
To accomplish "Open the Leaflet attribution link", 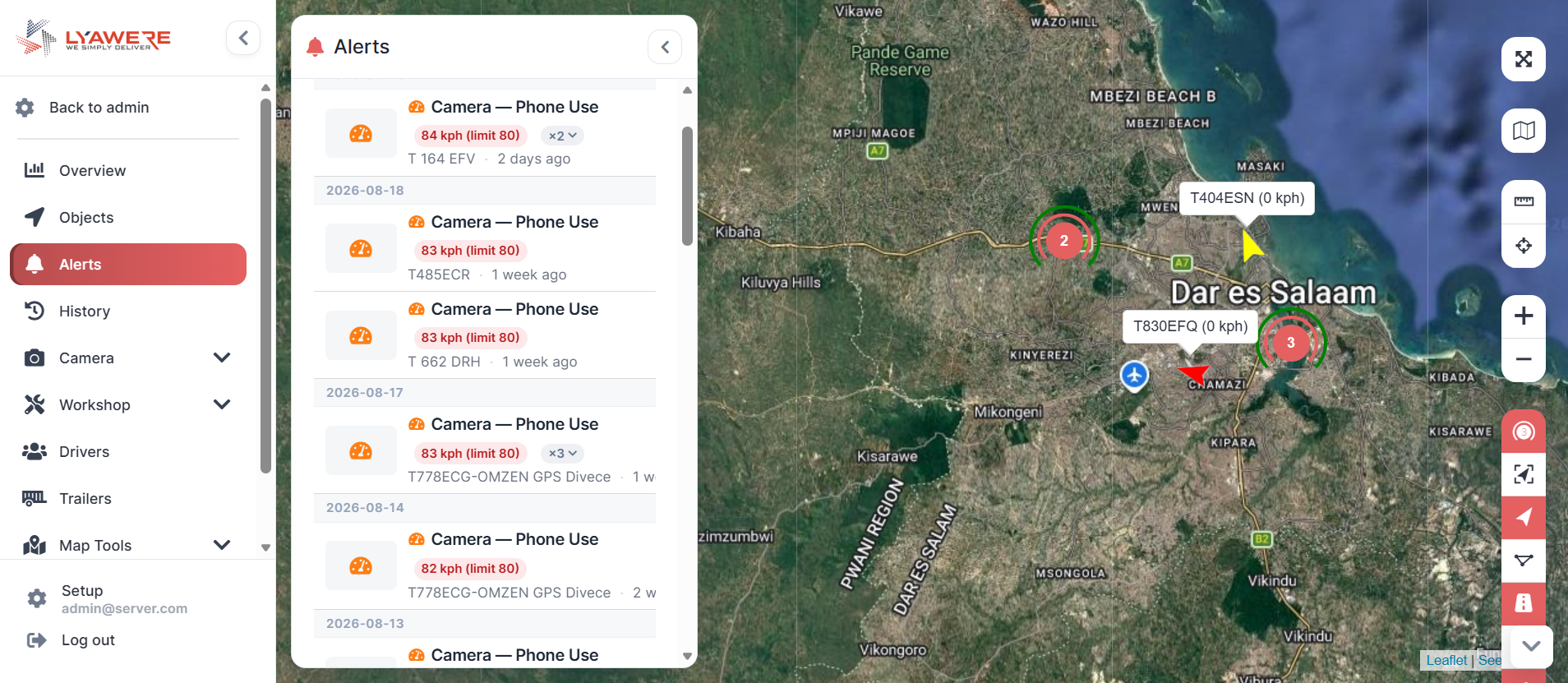I will tap(1446, 660).
